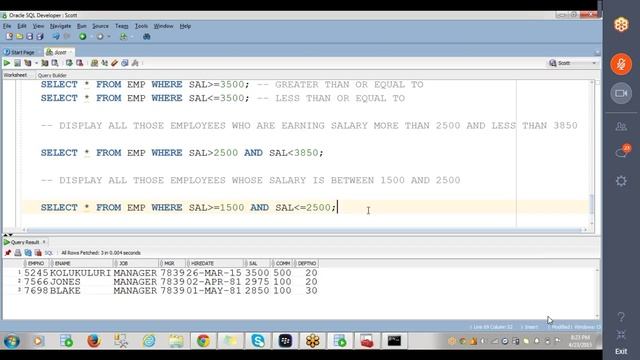Image resolution: width=640 pixels, height=360 pixels.
Task: Open the Debug icon's dropdown arrow
Action: pyautogui.click(x=109, y=36)
